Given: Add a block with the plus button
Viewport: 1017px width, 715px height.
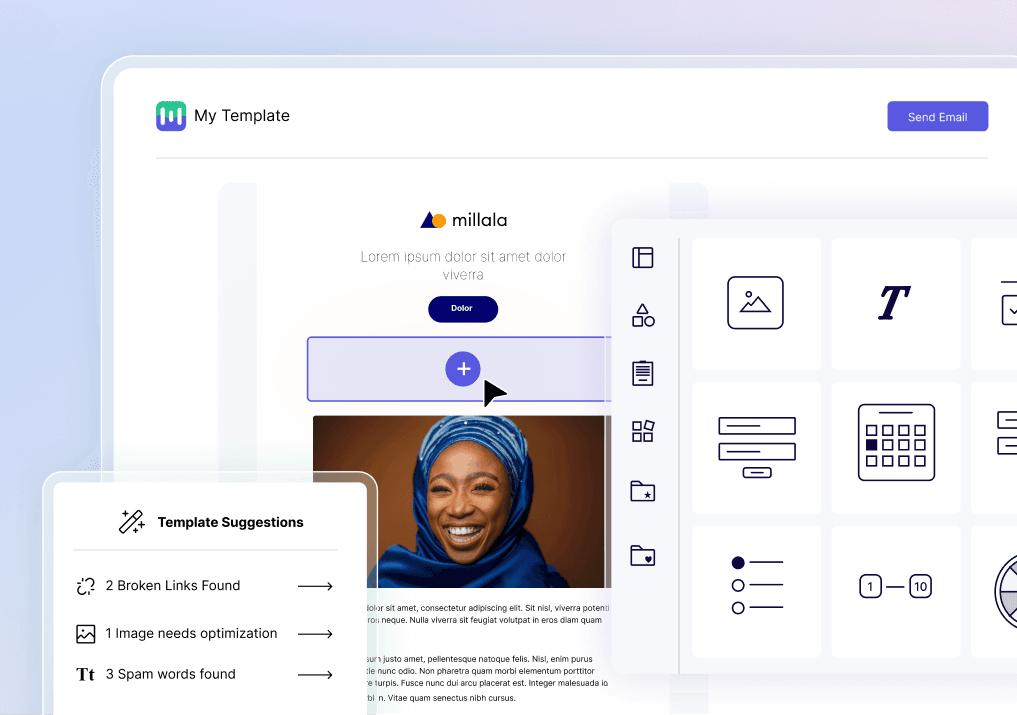Looking at the screenshot, I should coord(462,369).
